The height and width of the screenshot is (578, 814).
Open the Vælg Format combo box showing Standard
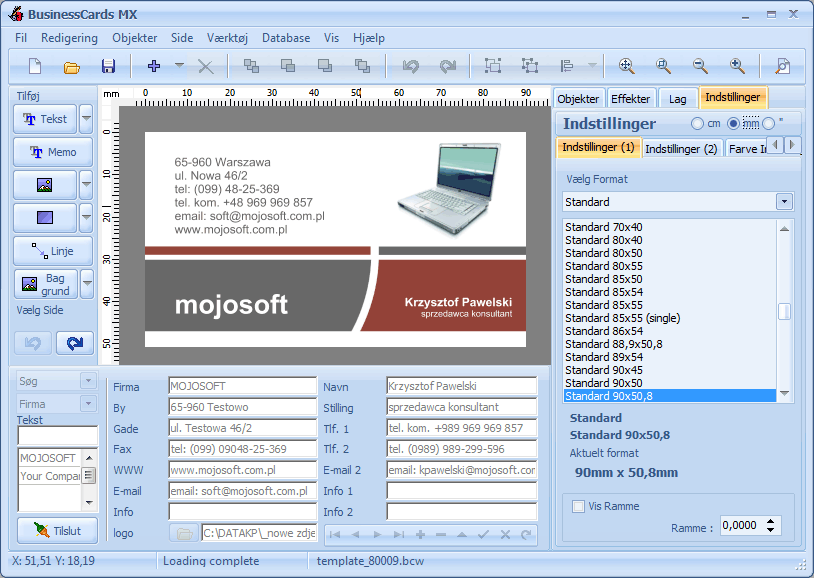pos(677,201)
